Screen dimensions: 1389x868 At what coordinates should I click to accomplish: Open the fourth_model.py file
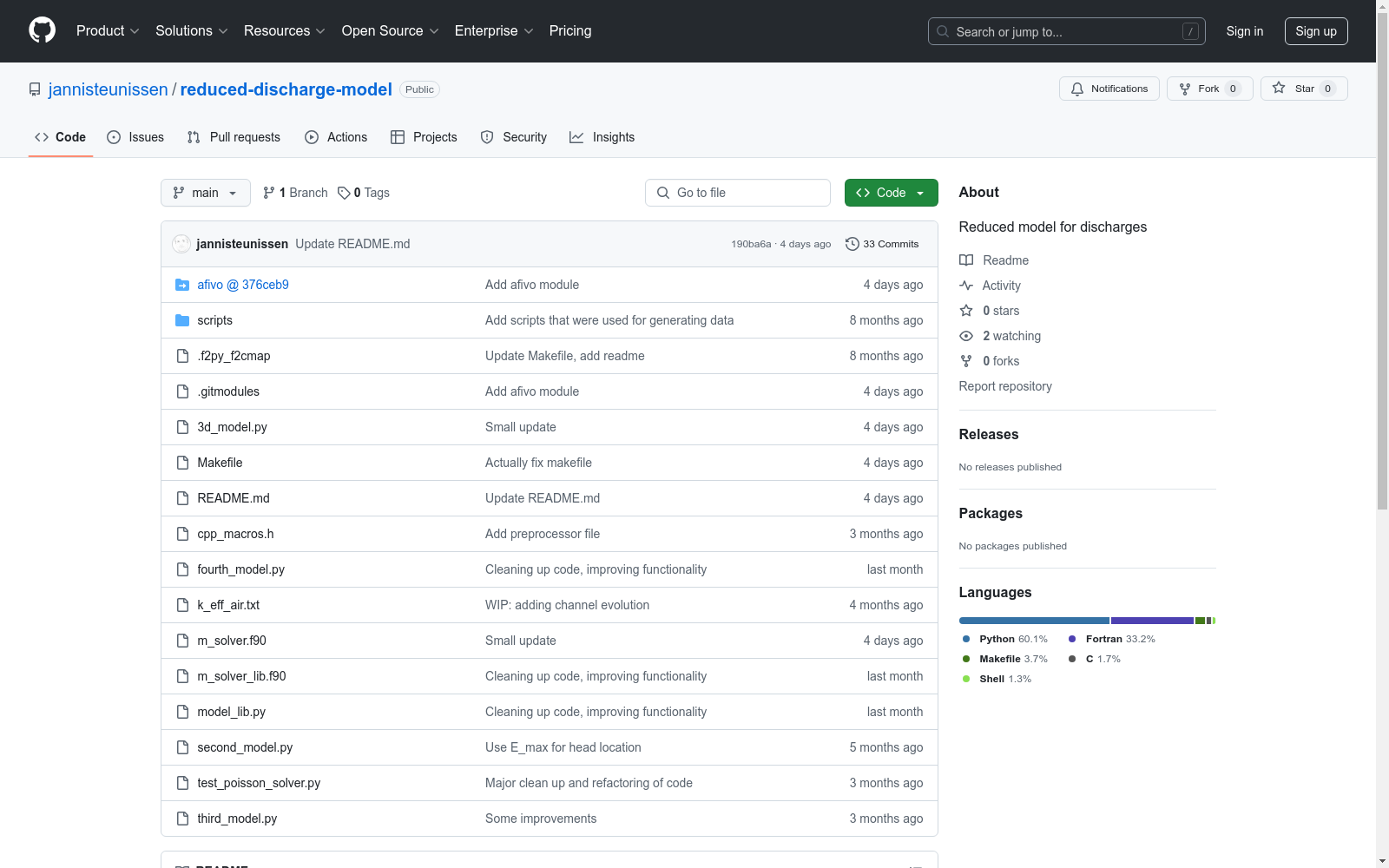pos(241,569)
